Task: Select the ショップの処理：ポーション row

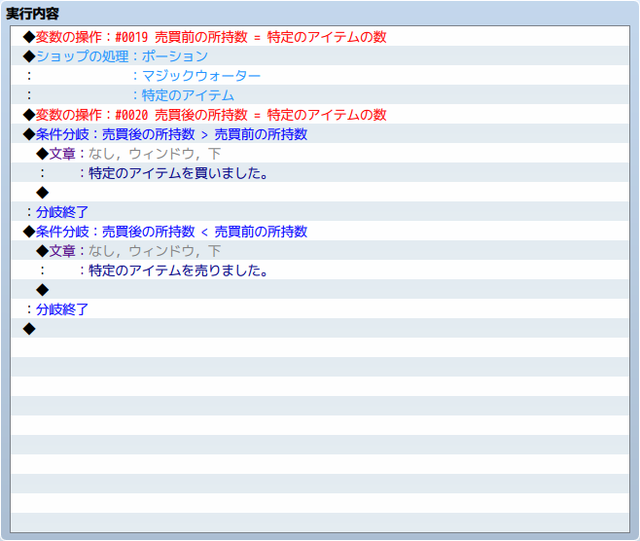Action: pyautogui.click(x=320, y=56)
